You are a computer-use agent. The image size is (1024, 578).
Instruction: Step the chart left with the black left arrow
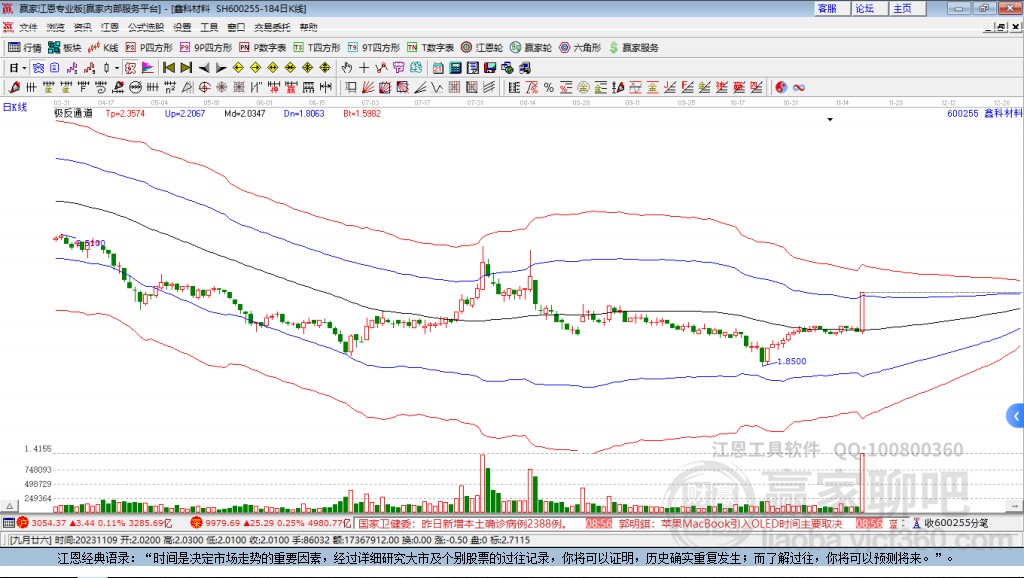[204, 68]
